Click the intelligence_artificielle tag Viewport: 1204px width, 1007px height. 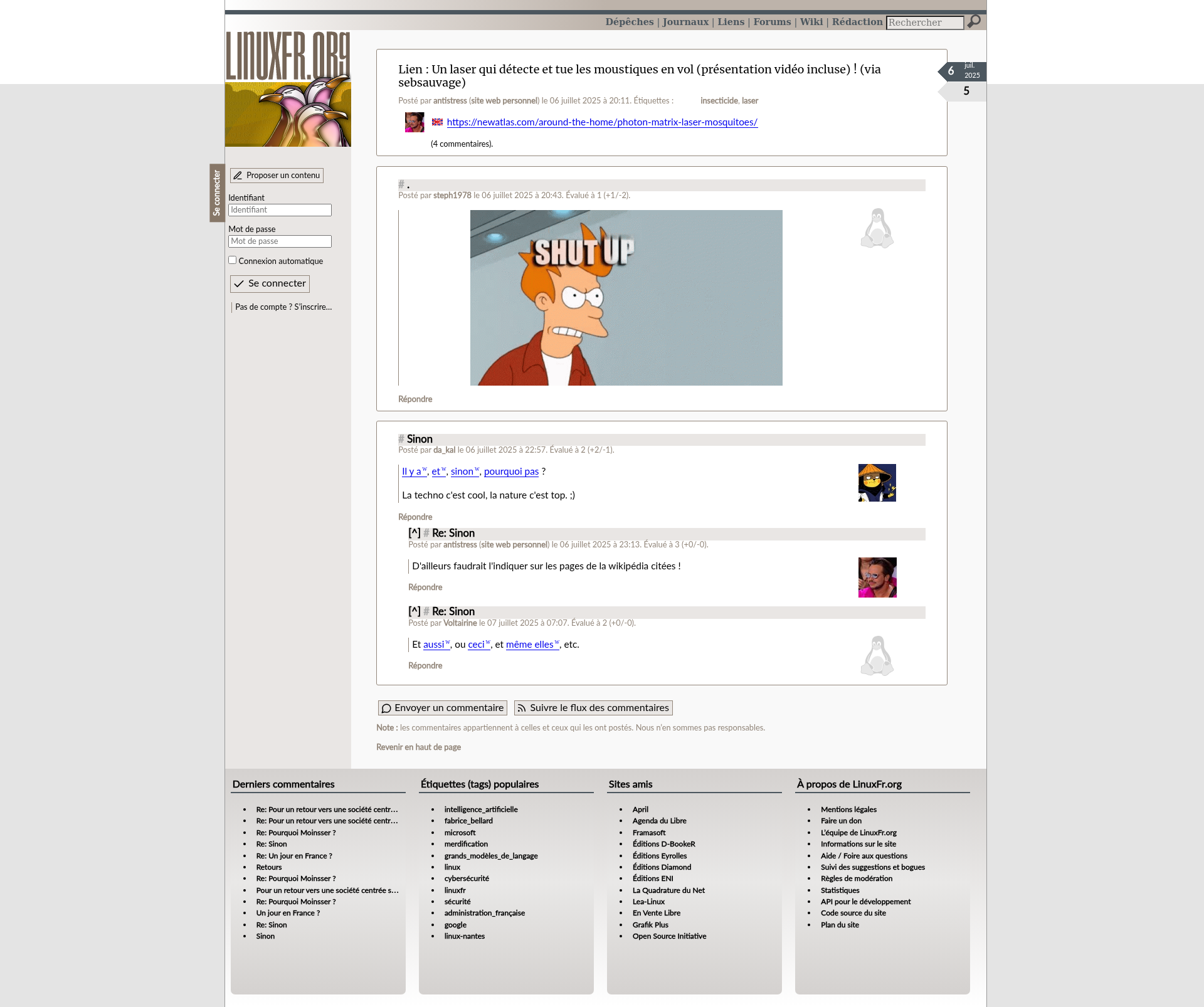point(481,809)
